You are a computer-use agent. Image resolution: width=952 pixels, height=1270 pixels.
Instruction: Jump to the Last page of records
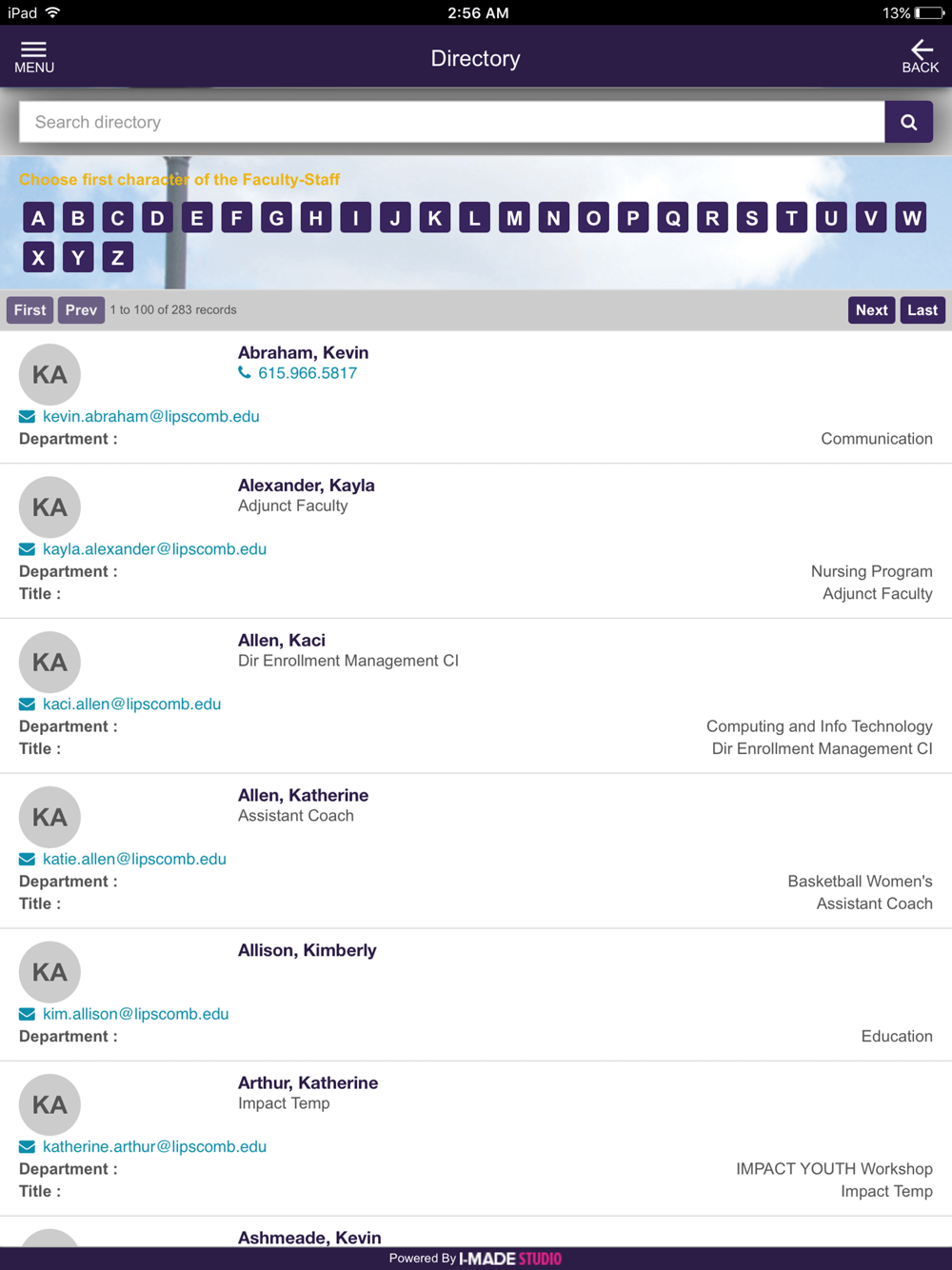[922, 310]
